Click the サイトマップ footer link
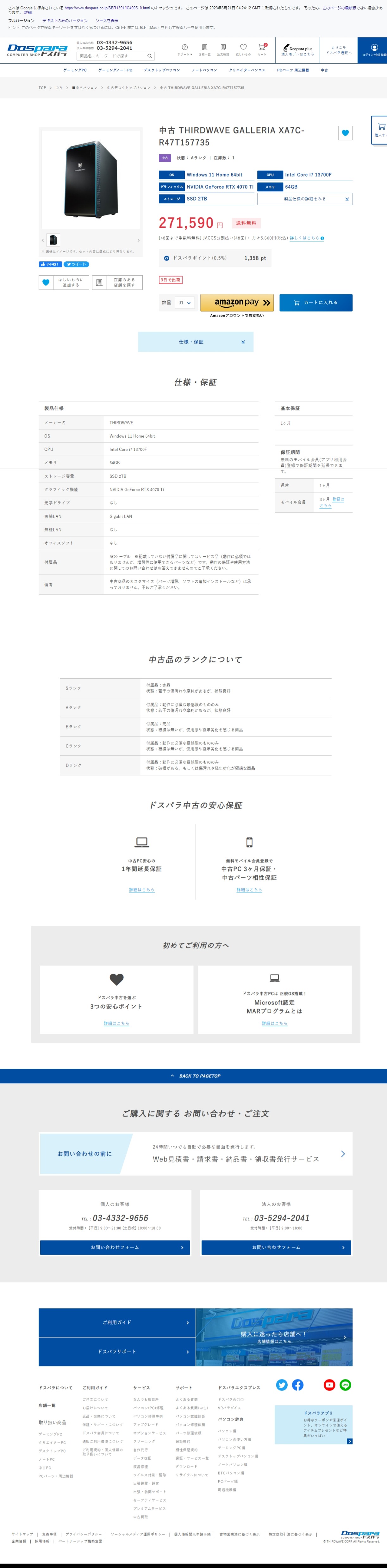Viewport: 387px width, 1568px height. click(x=22, y=1534)
